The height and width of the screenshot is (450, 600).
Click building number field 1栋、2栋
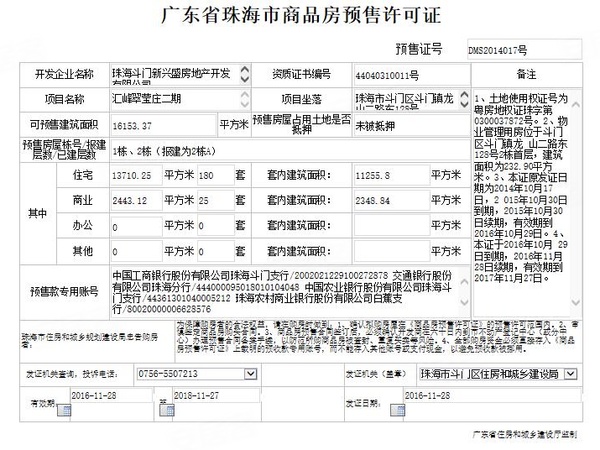click(x=290, y=151)
